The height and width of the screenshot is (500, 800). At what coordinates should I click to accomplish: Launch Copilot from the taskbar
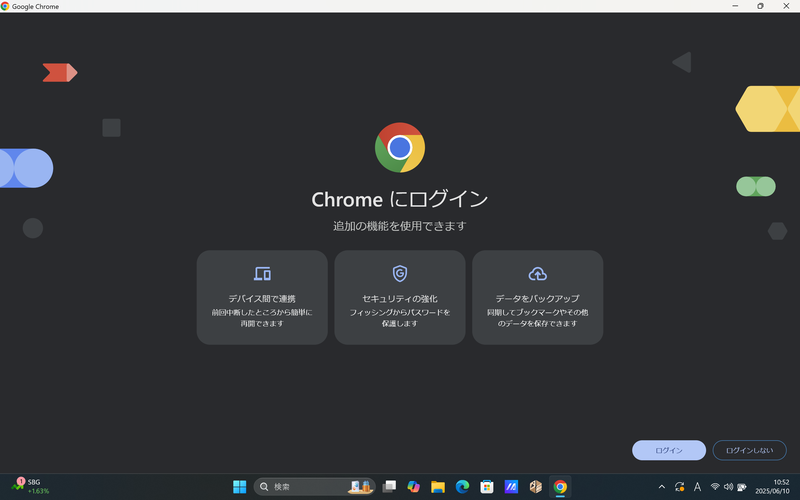pyautogui.click(x=413, y=487)
